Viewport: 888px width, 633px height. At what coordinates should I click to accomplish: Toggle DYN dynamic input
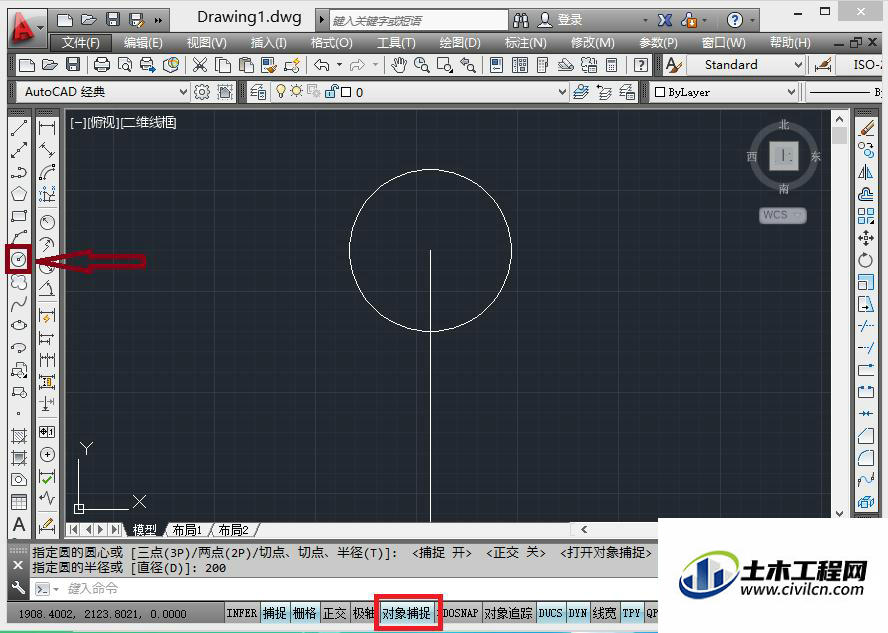click(578, 613)
